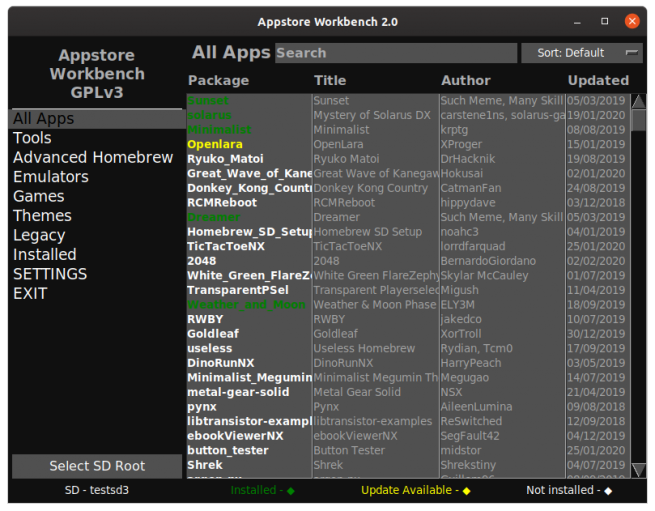This screenshot has width=655, height=511.
Task: Sort by the Package column header
Action: pyautogui.click(x=218, y=80)
